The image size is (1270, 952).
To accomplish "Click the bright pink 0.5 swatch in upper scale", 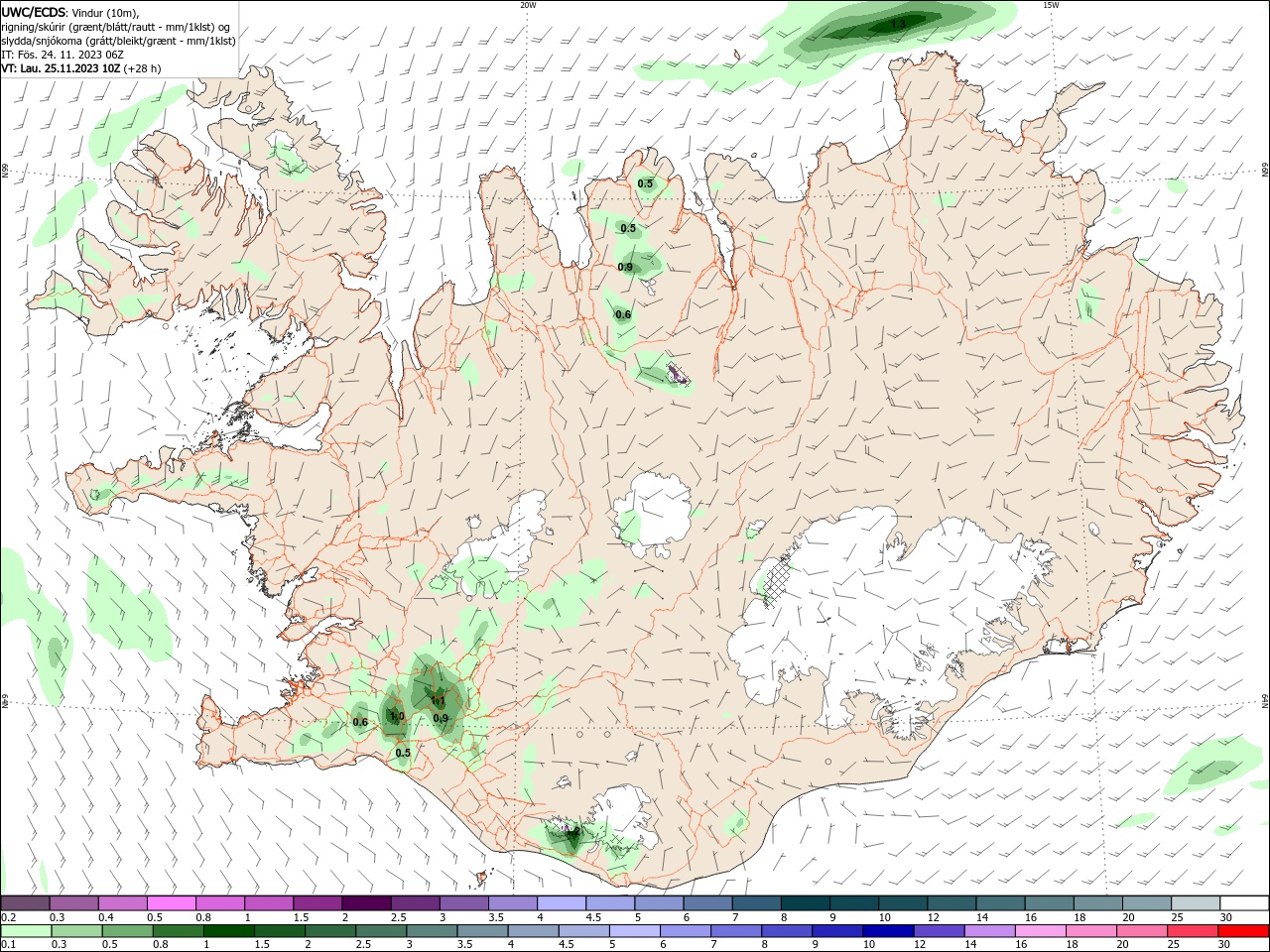I will pyautogui.click(x=172, y=902).
